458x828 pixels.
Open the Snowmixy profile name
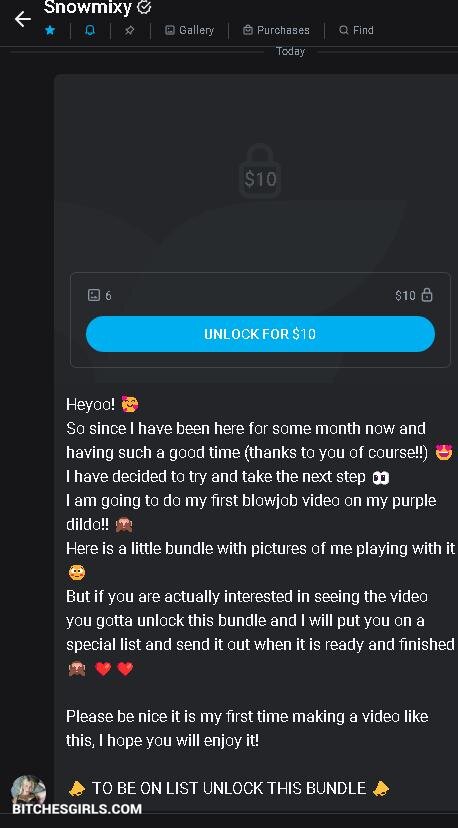point(87,7)
